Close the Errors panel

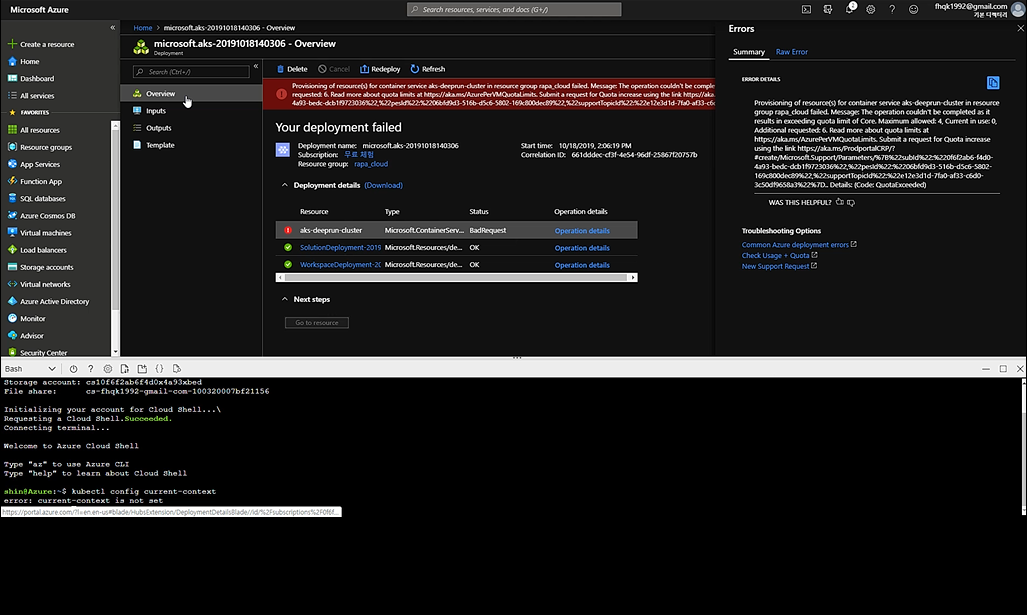pyautogui.click(x=1020, y=28)
